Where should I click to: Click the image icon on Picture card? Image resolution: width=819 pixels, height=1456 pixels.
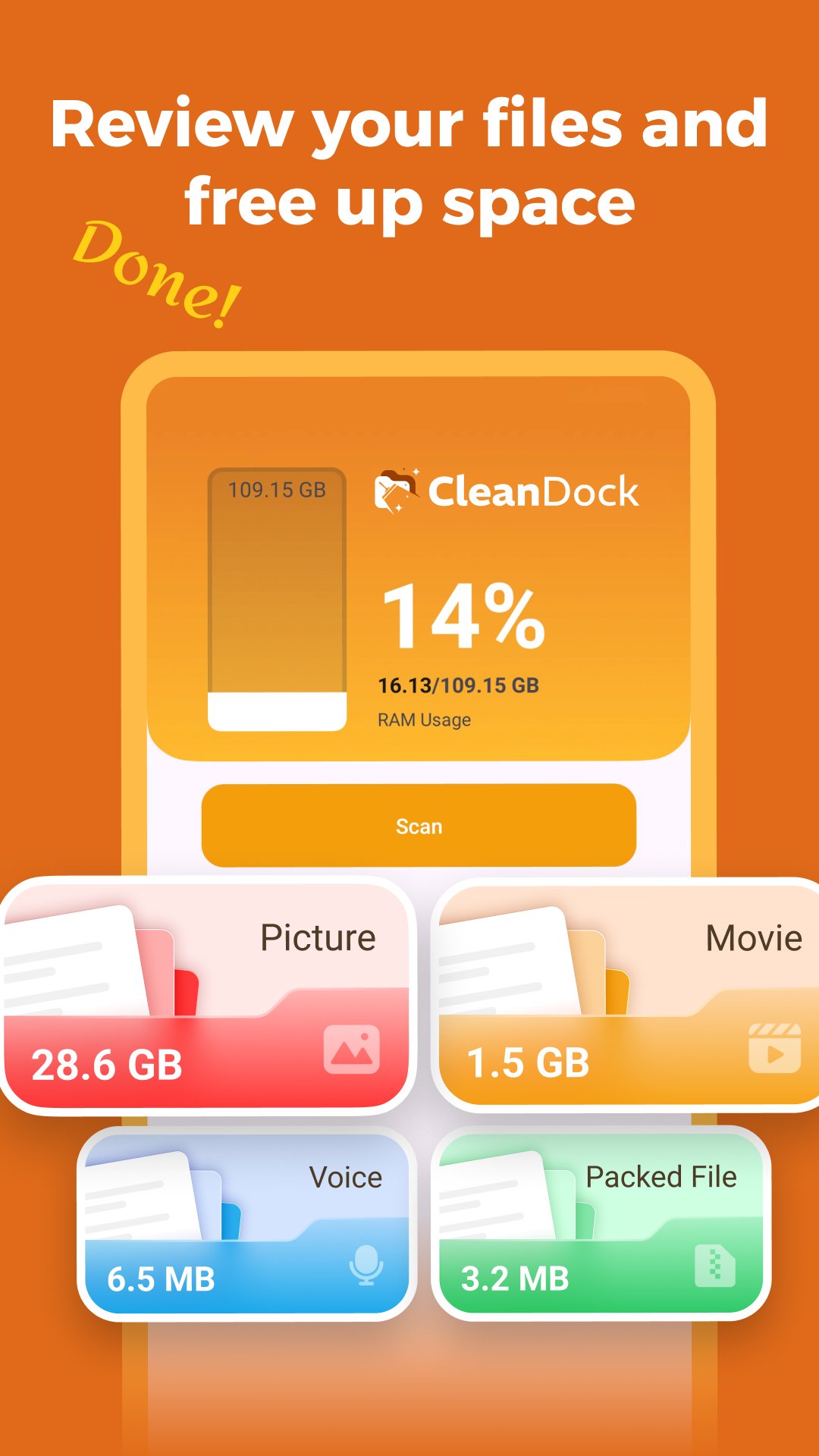(x=352, y=1050)
